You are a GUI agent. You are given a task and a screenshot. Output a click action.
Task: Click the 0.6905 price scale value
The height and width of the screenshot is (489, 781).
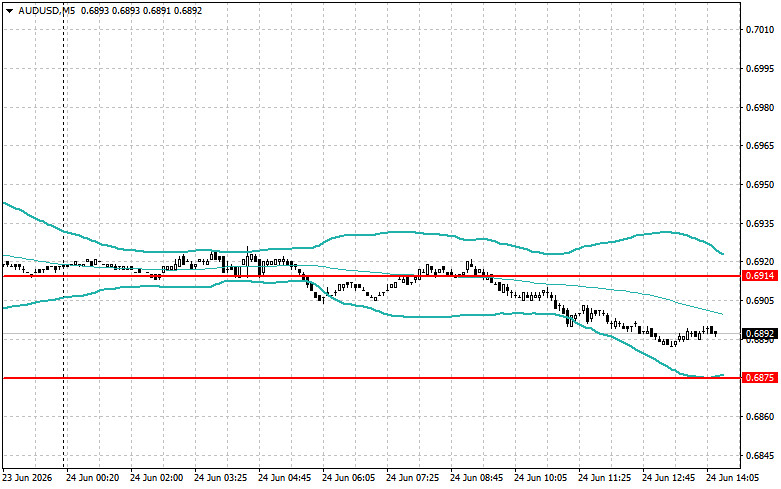pyautogui.click(x=760, y=301)
